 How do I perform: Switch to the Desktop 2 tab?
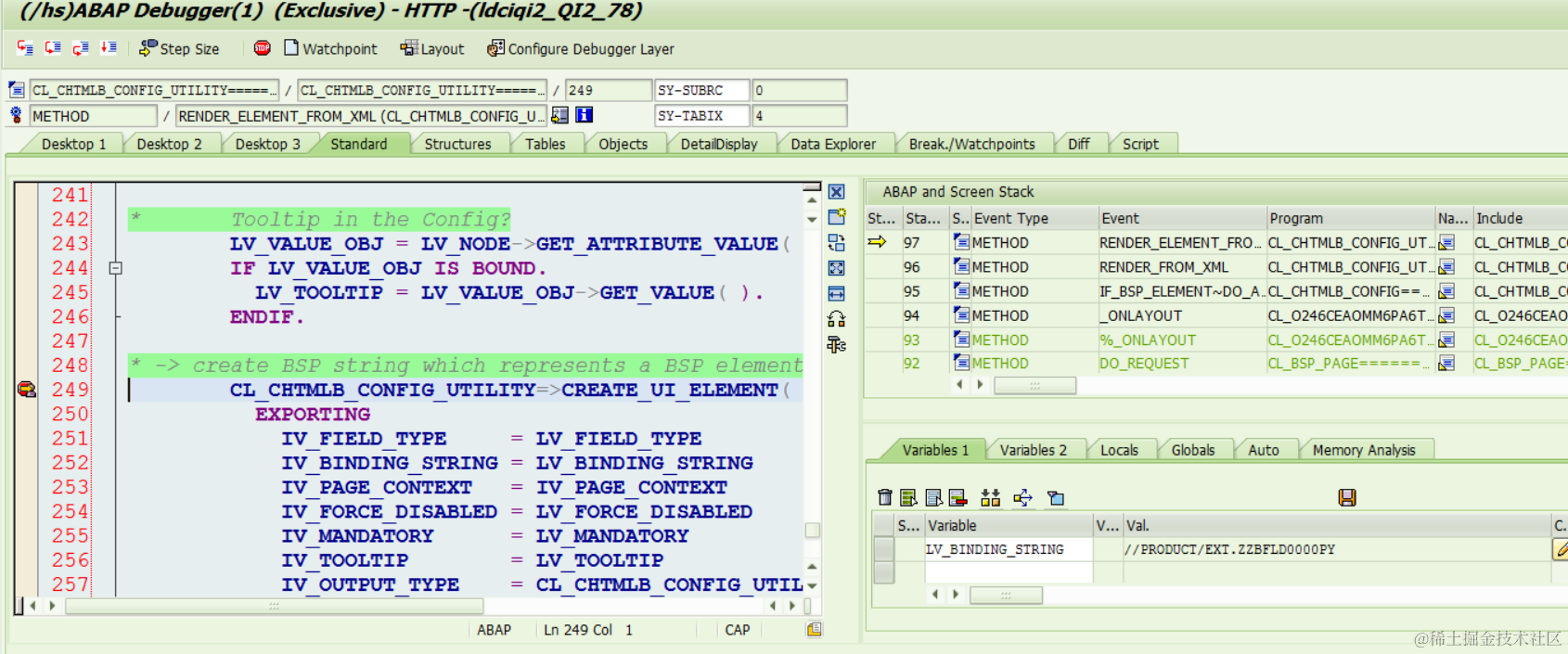pos(169,144)
